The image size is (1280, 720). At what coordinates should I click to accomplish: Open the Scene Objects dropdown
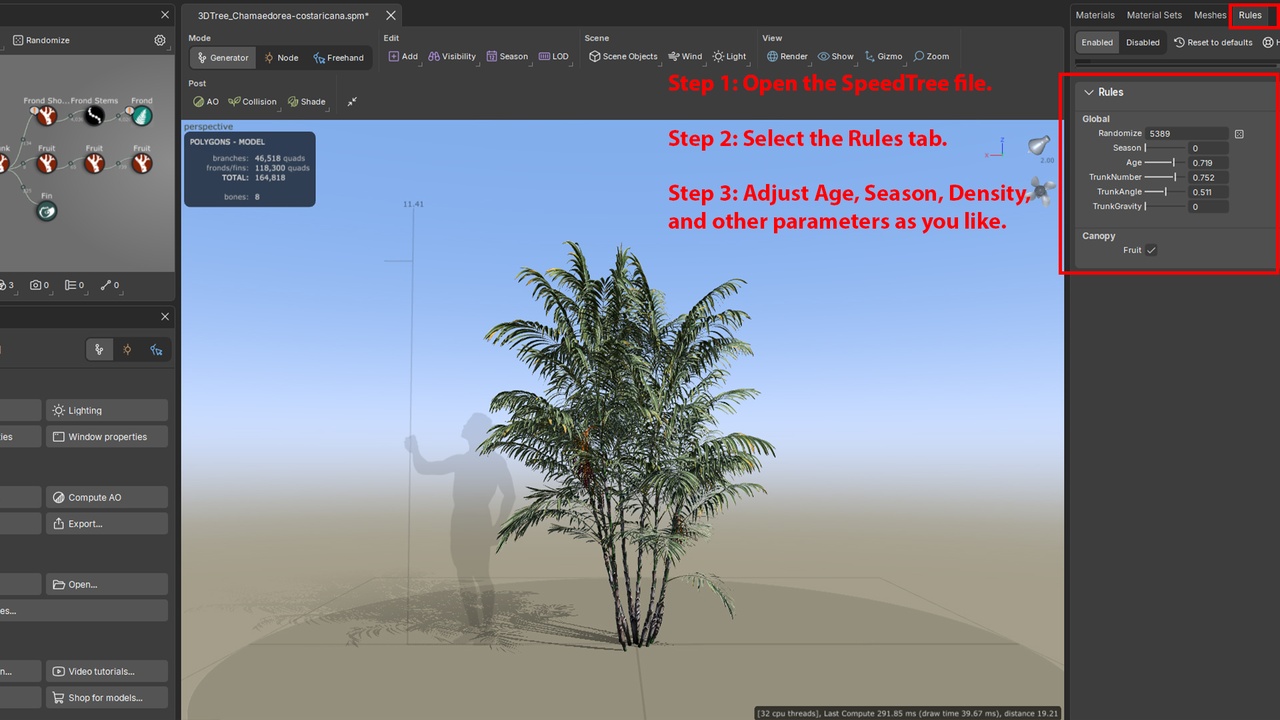point(623,56)
